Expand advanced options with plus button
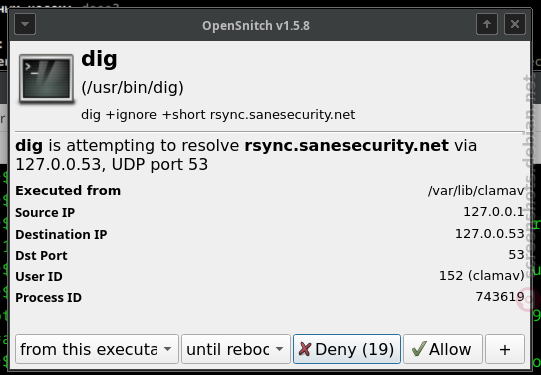 (505, 349)
